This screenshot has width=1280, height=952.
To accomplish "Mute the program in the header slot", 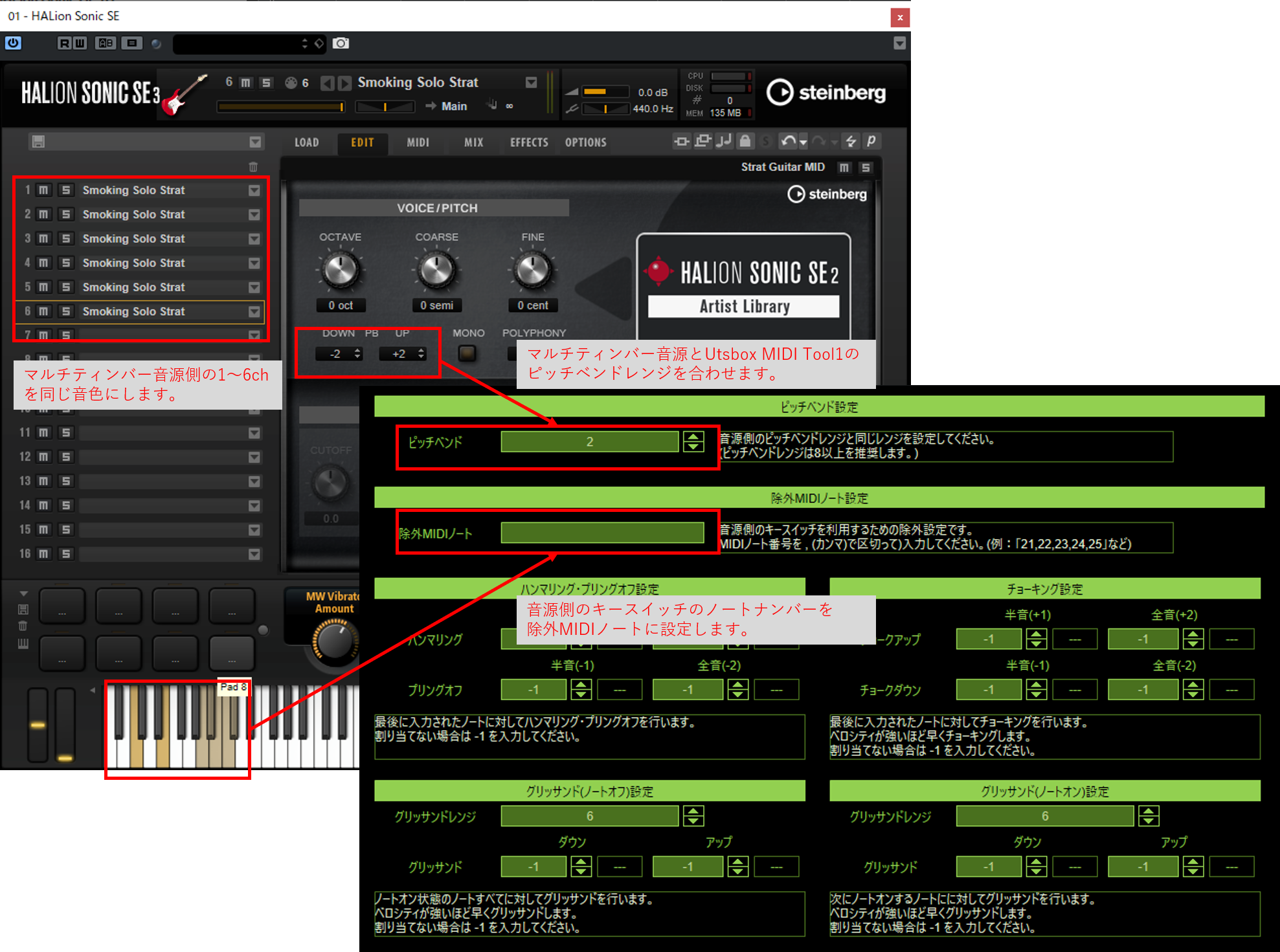I will 245,82.
